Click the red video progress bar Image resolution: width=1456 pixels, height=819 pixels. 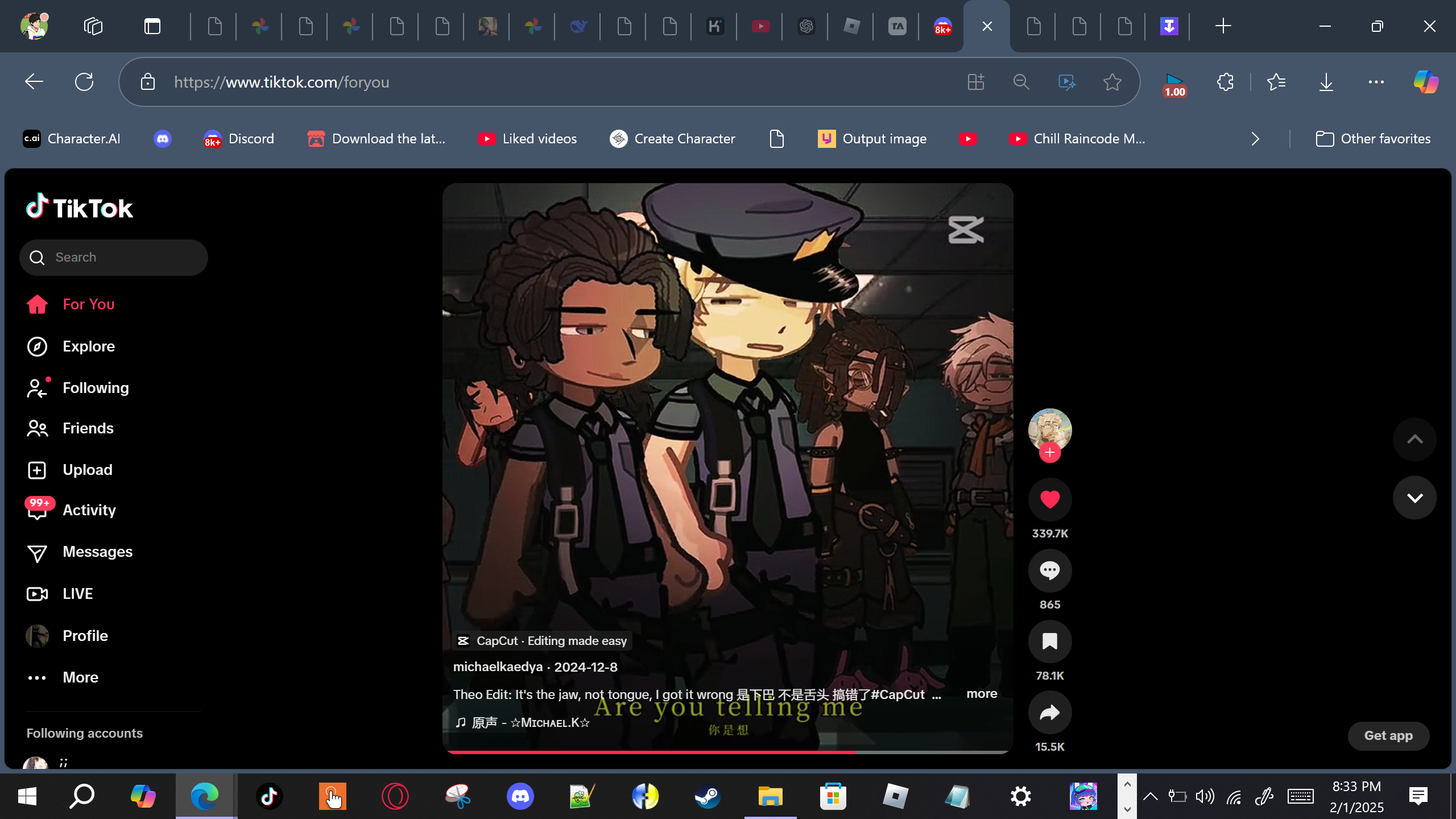pyautogui.click(x=648, y=752)
